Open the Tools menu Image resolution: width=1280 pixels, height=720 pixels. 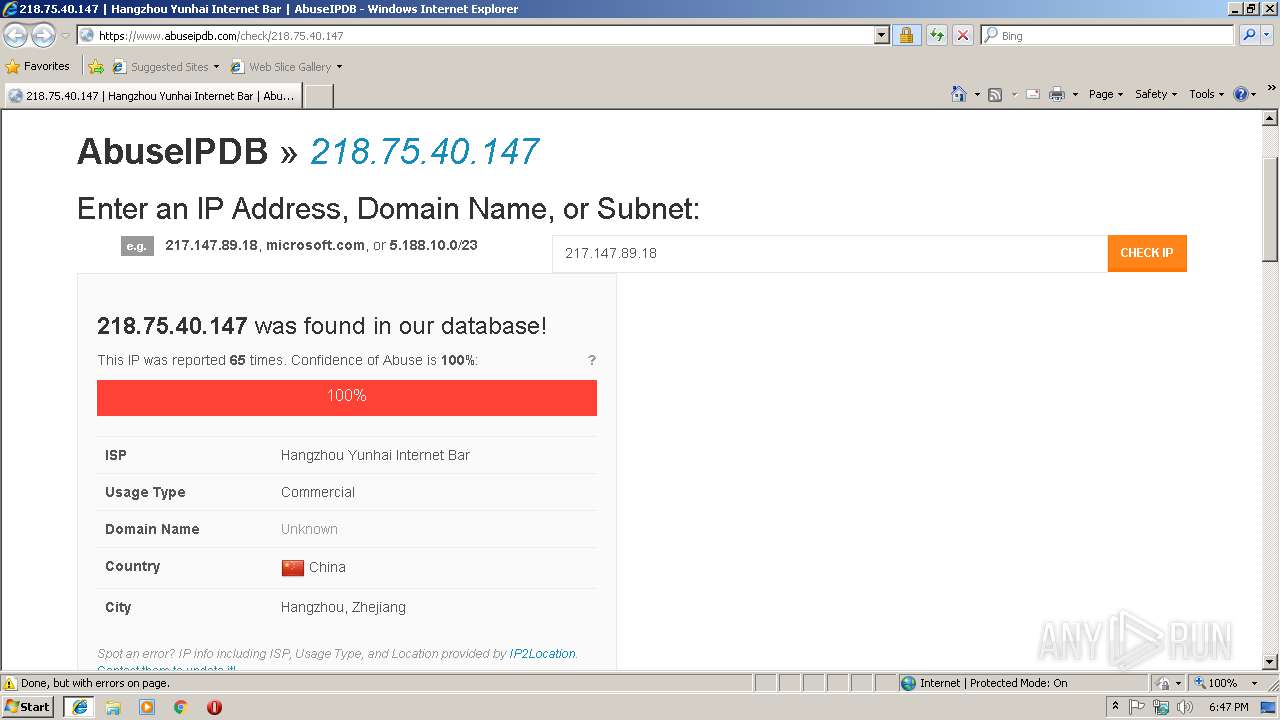pyautogui.click(x=1206, y=94)
